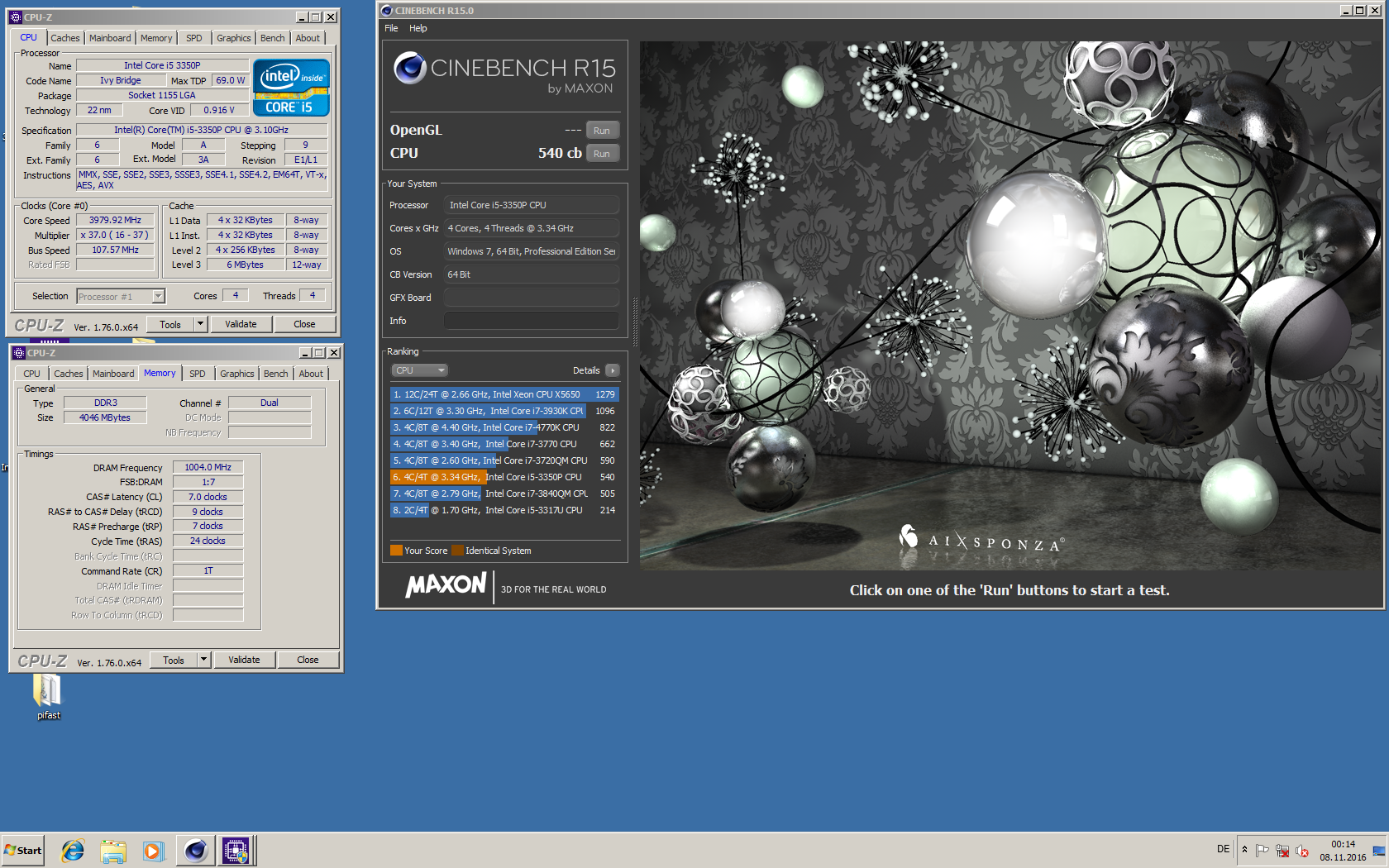
Task: Click the Identical System color swatch
Action: click(x=457, y=551)
